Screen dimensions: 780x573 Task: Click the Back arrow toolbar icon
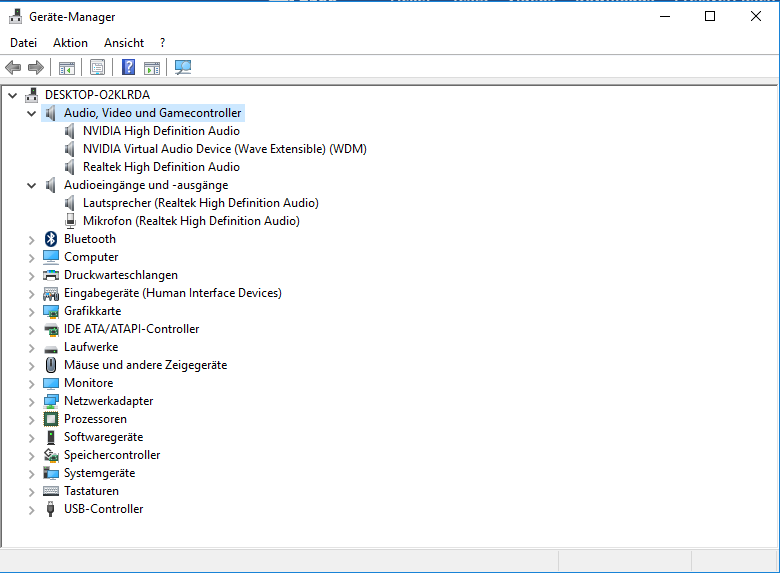click(13, 67)
